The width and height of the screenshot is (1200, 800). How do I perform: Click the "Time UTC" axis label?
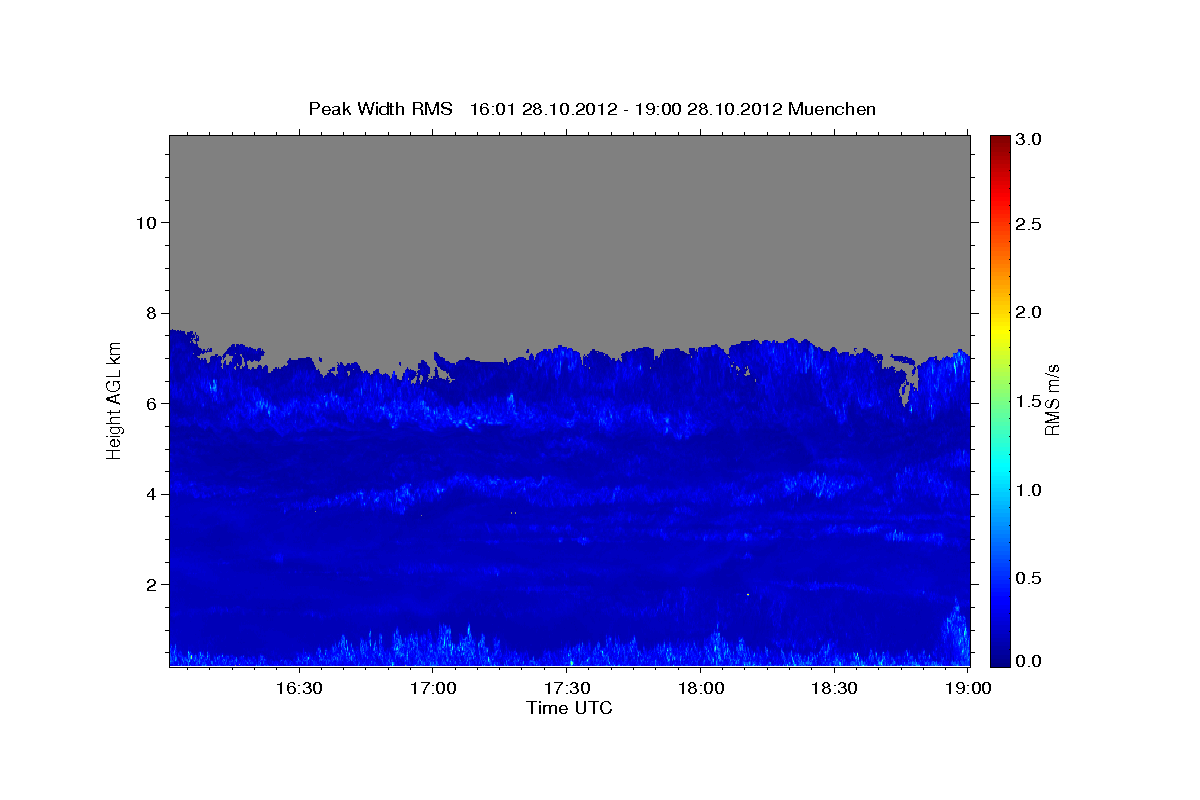click(x=569, y=708)
